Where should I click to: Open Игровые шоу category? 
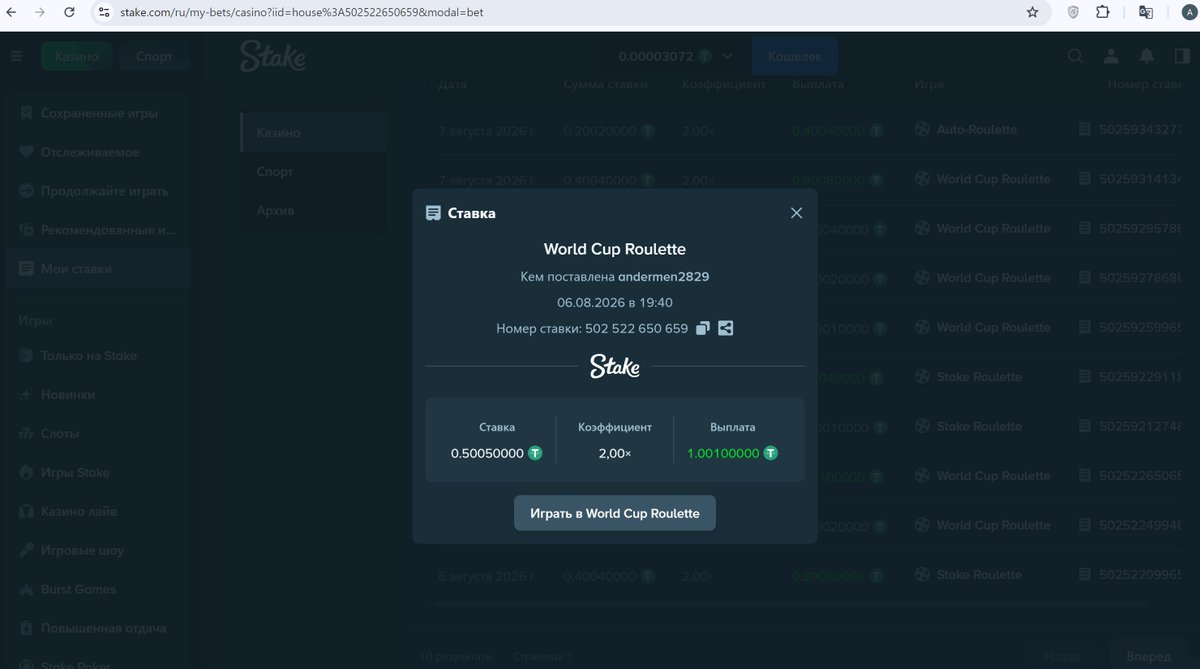[98, 551]
